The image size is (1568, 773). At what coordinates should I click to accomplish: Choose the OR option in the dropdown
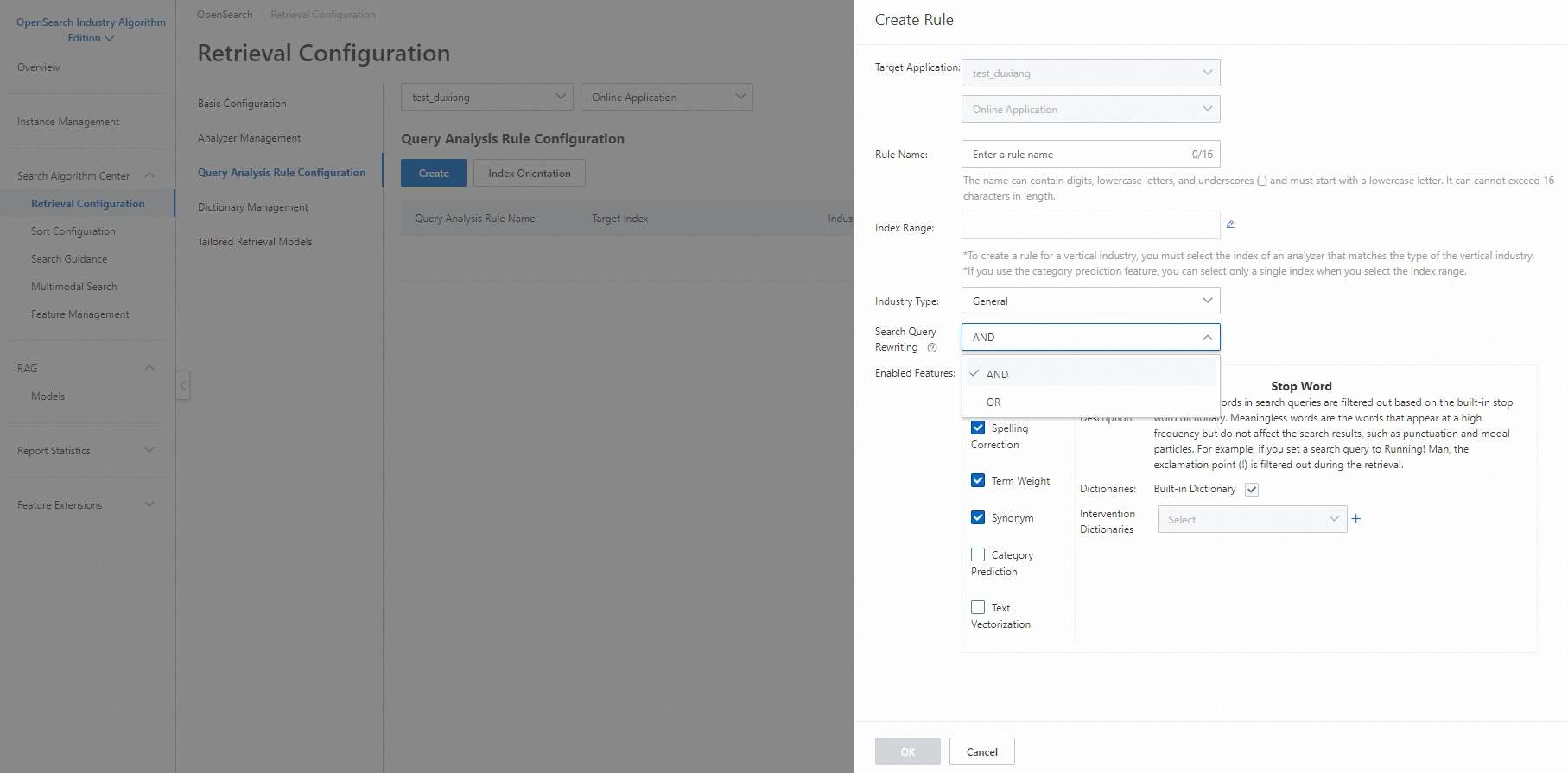coord(994,402)
